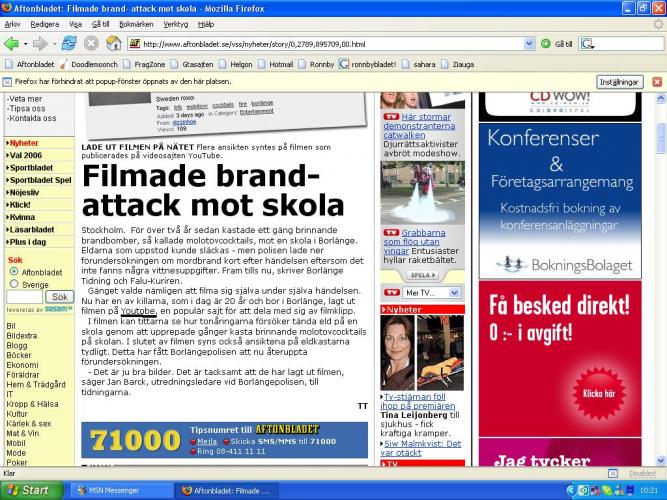Expand the Nyheter sidebar section
Image resolution: width=667 pixels, height=500 pixels.
click(24, 143)
